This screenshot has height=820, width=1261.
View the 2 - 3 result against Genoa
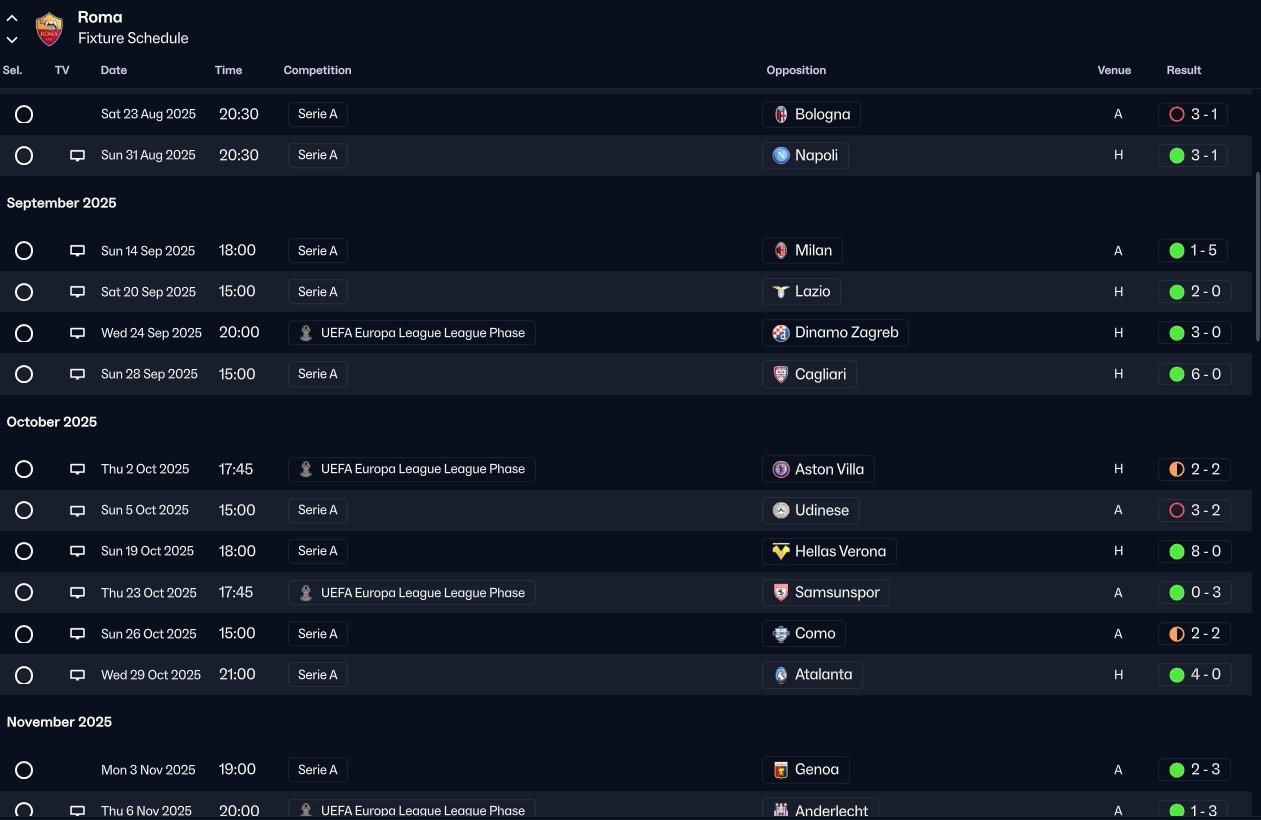coord(1194,770)
